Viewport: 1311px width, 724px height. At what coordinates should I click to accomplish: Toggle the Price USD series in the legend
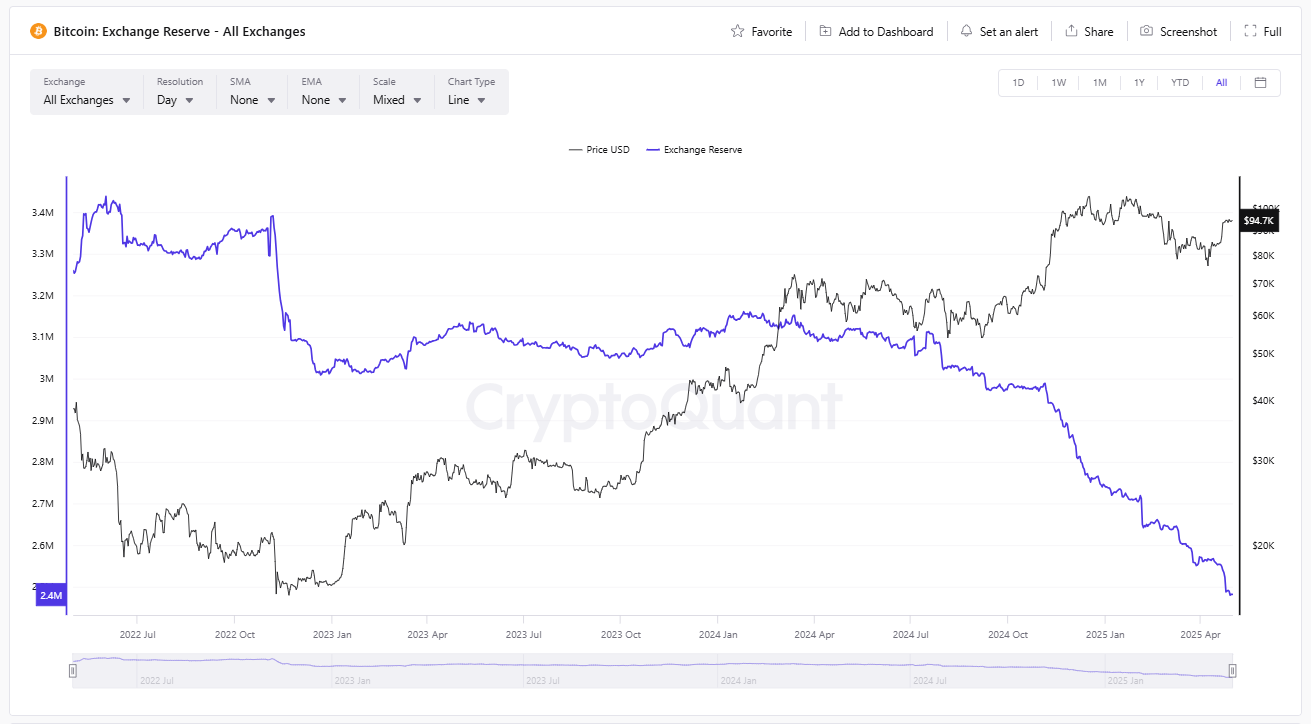coord(599,150)
